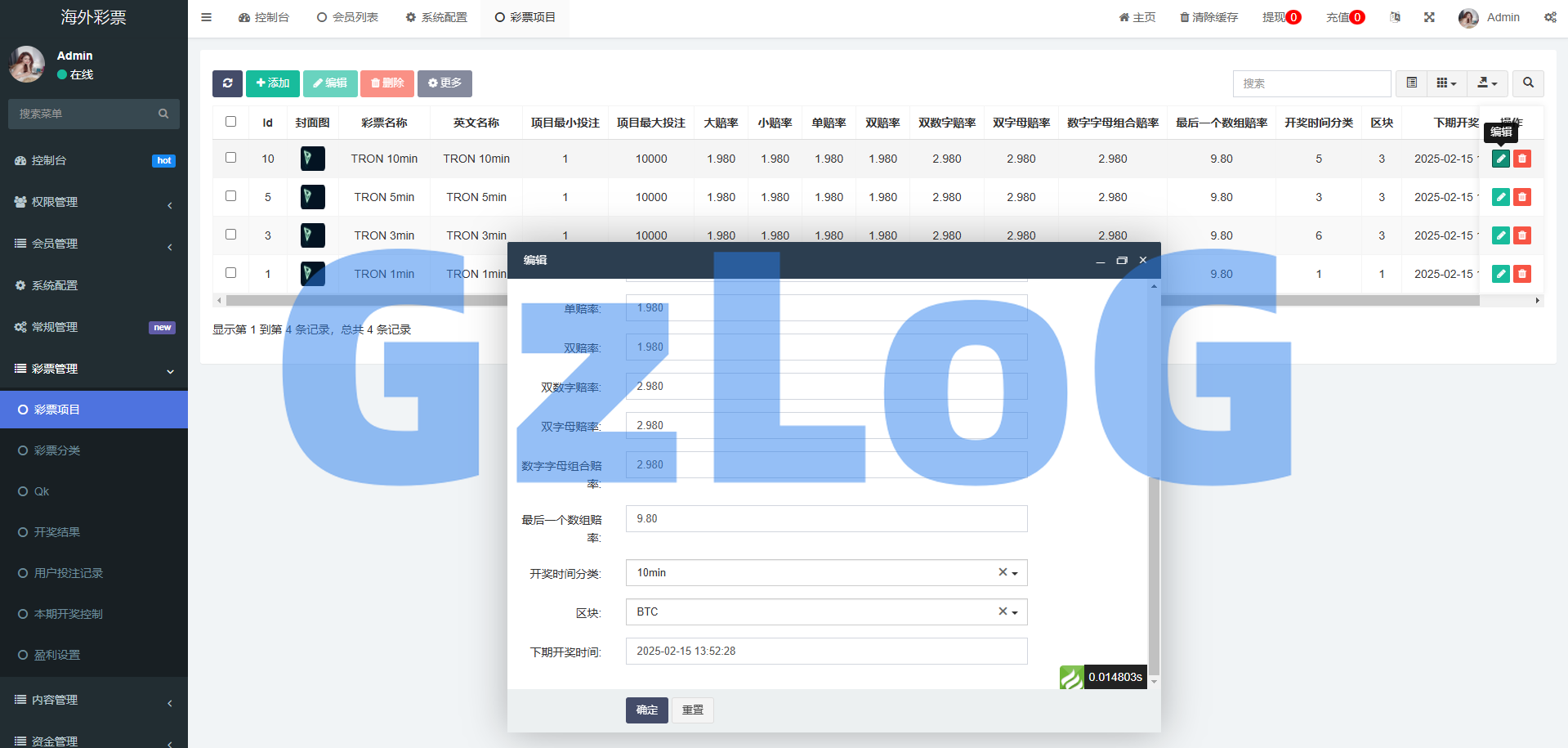Click the 确定 confirm button
Viewport: 1568px width, 748px height.
pyautogui.click(x=646, y=710)
